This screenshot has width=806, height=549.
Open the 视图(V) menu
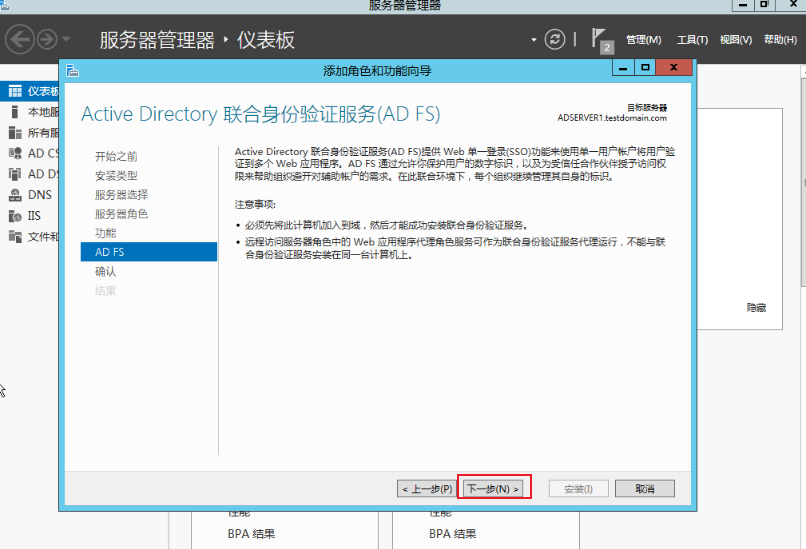[736, 40]
